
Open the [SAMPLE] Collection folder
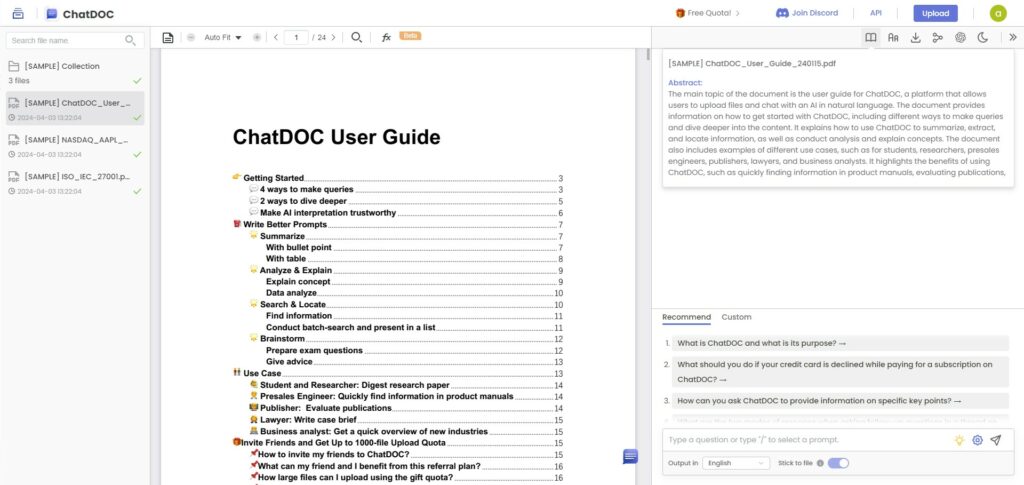[75, 72]
